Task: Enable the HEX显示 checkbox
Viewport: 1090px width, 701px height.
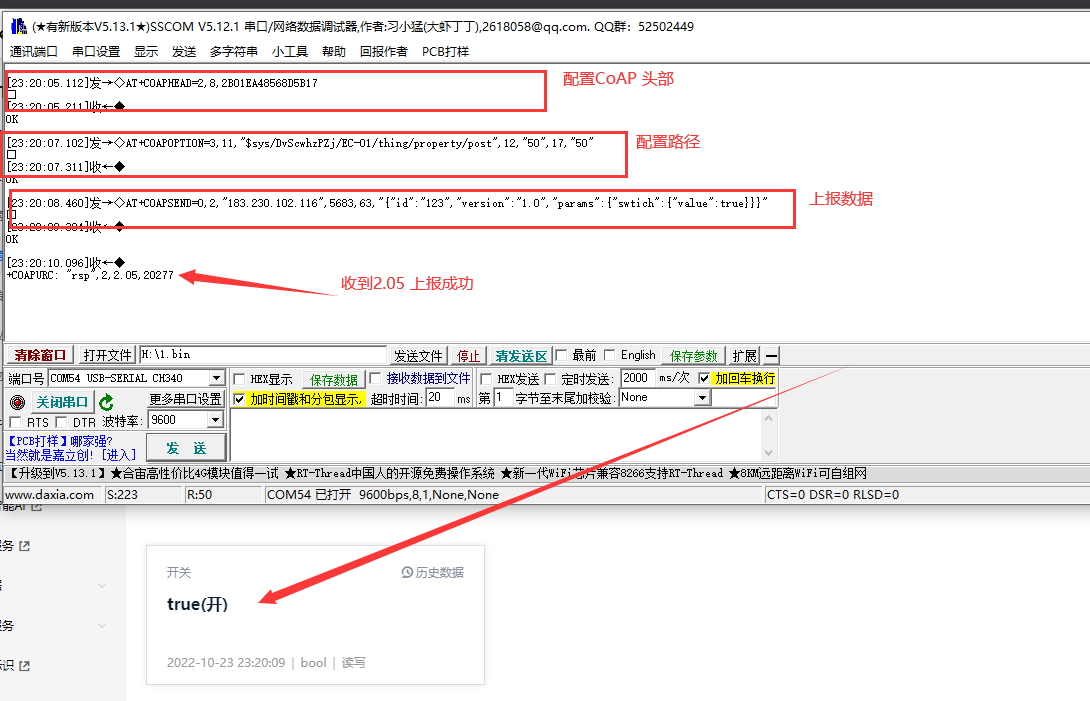Action: [239, 379]
